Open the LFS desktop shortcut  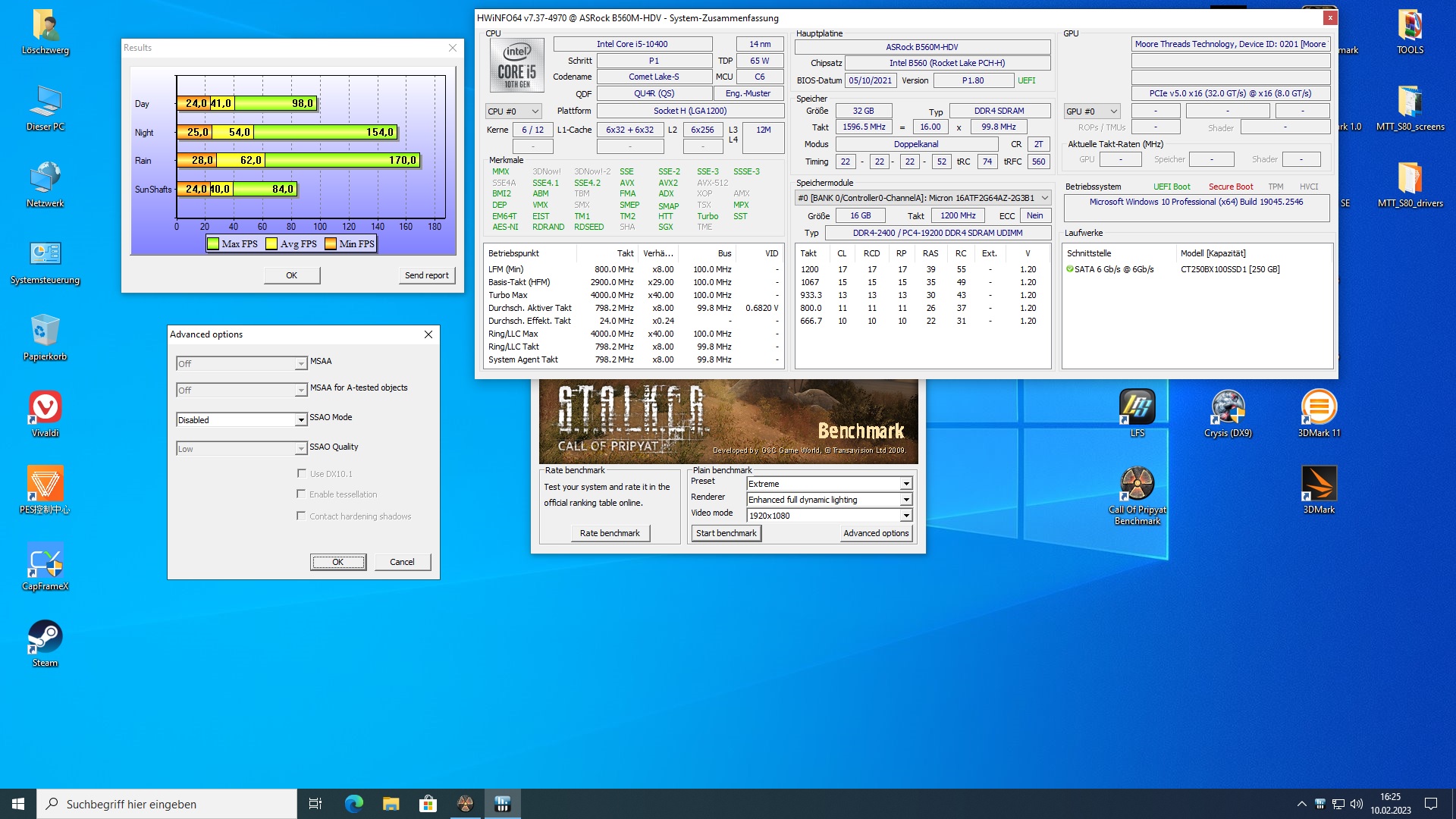tap(1137, 408)
